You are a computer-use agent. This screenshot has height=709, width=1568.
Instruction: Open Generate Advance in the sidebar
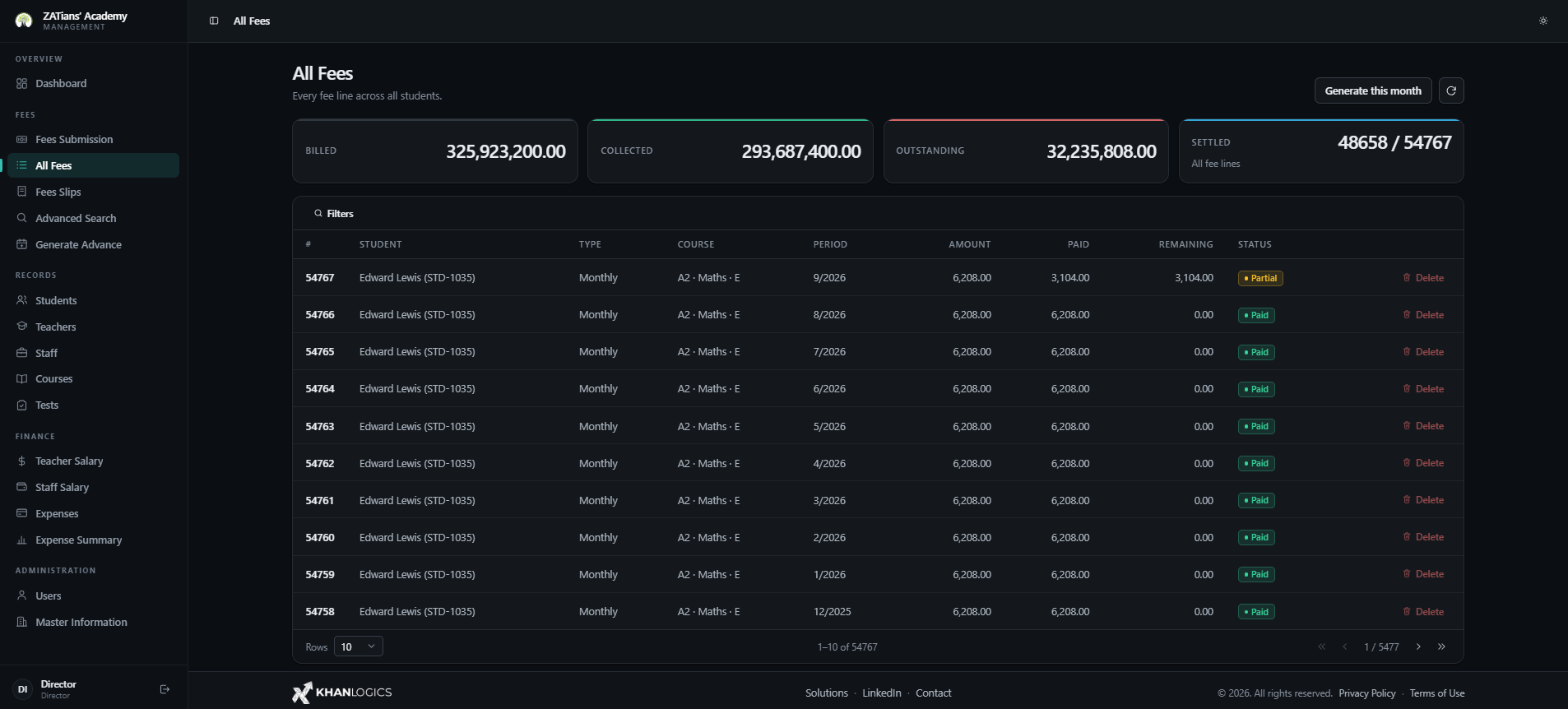tap(93, 244)
